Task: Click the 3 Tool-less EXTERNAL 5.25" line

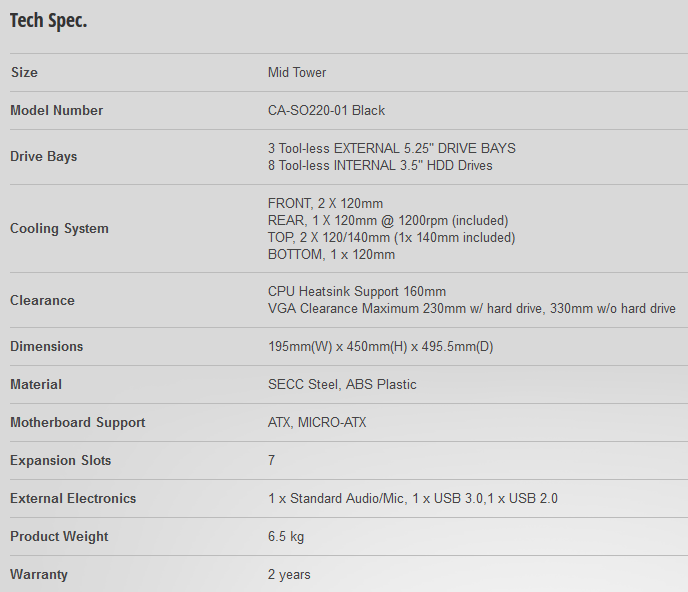Action: [391, 148]
